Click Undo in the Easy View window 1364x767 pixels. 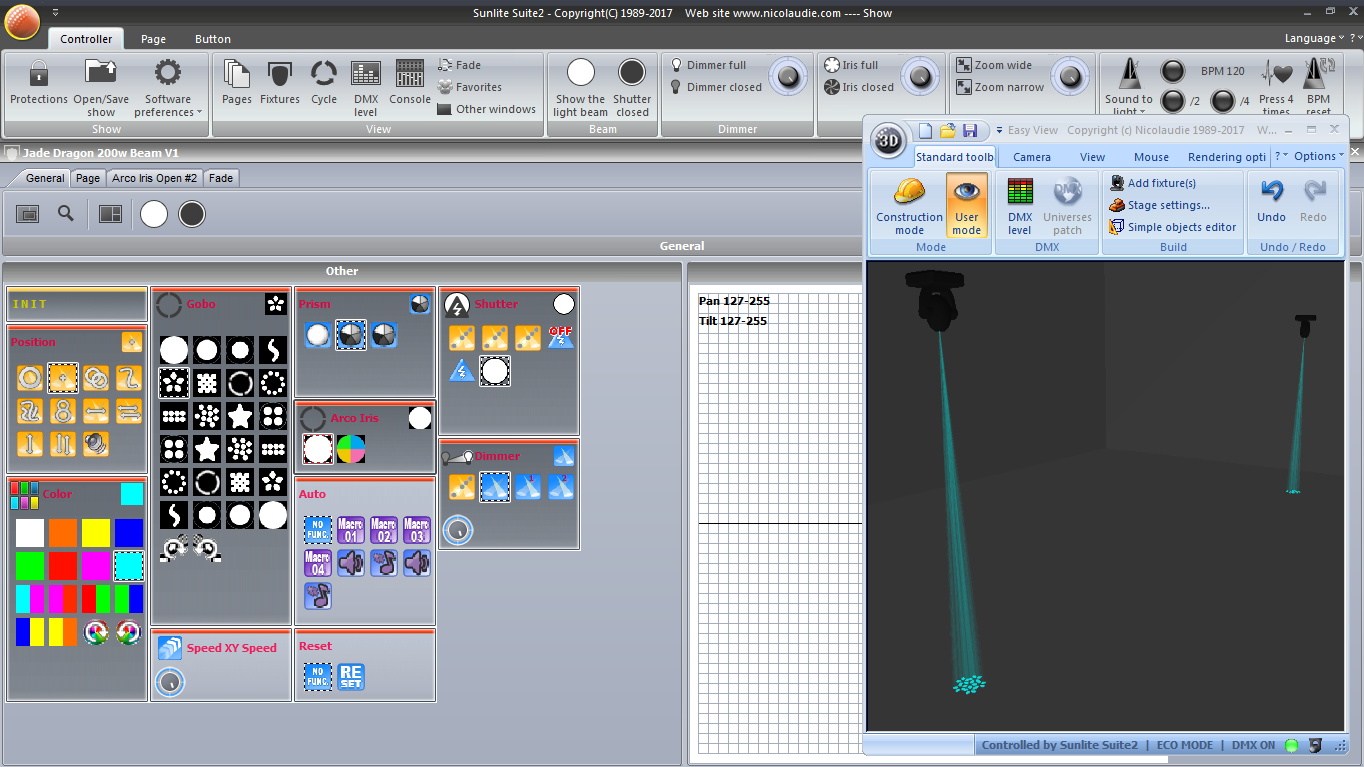[x=1272, y=200]
